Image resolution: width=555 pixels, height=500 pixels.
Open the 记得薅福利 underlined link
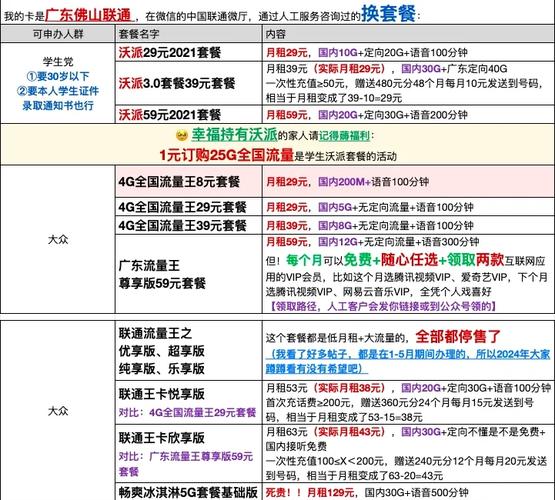pos(344,136)
